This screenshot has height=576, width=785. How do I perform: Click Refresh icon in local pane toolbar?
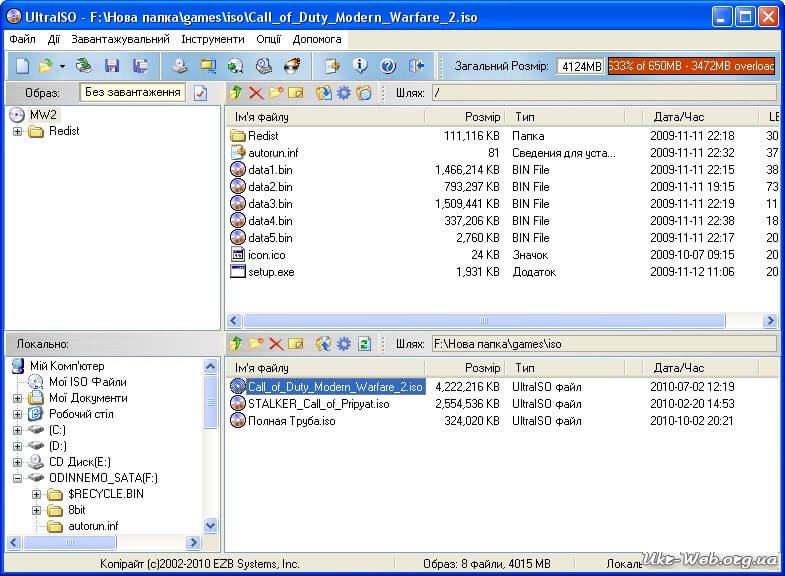364,344
